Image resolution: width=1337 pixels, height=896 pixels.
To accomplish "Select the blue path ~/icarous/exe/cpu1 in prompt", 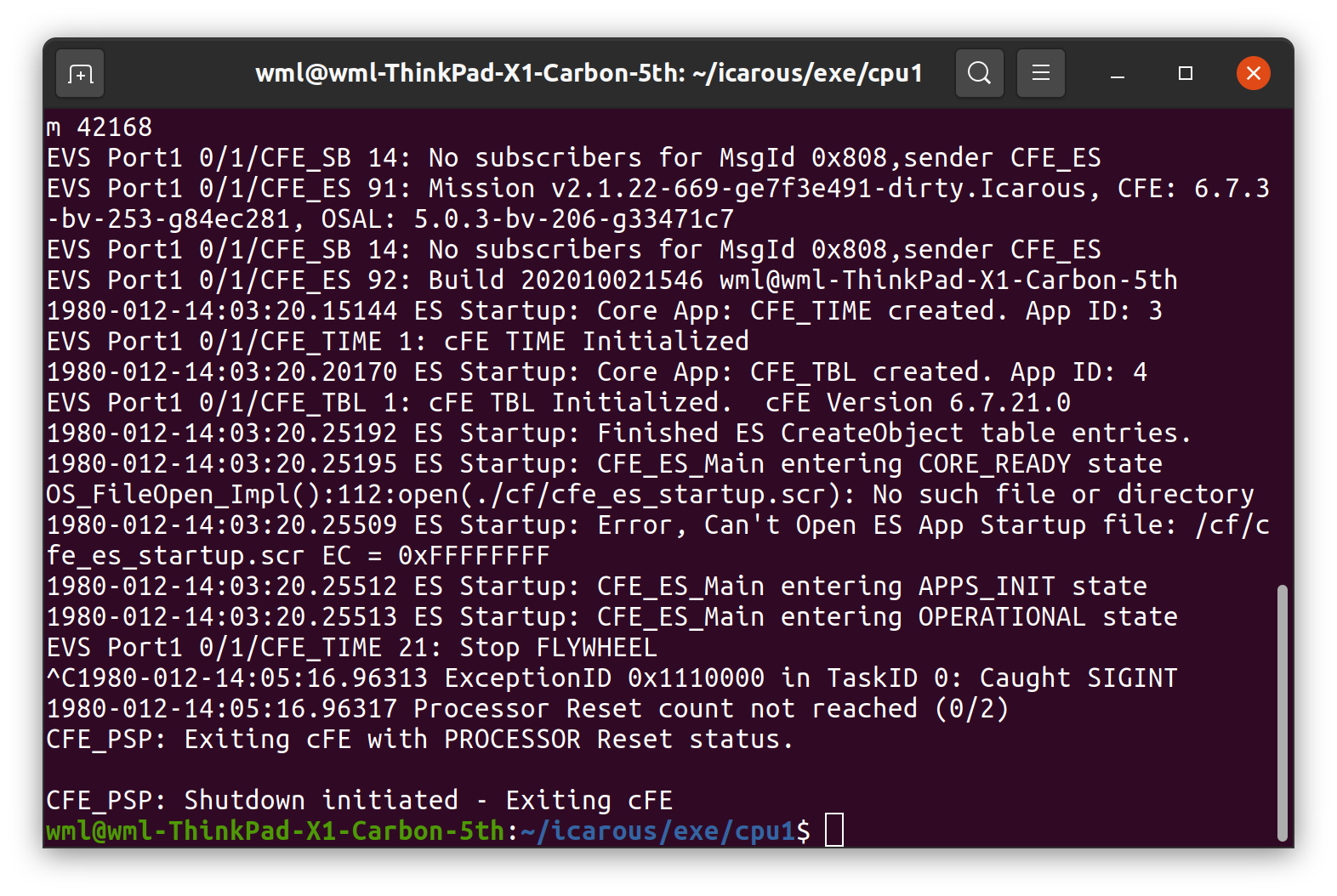I will pyautogui.click(x=655, y=831).
